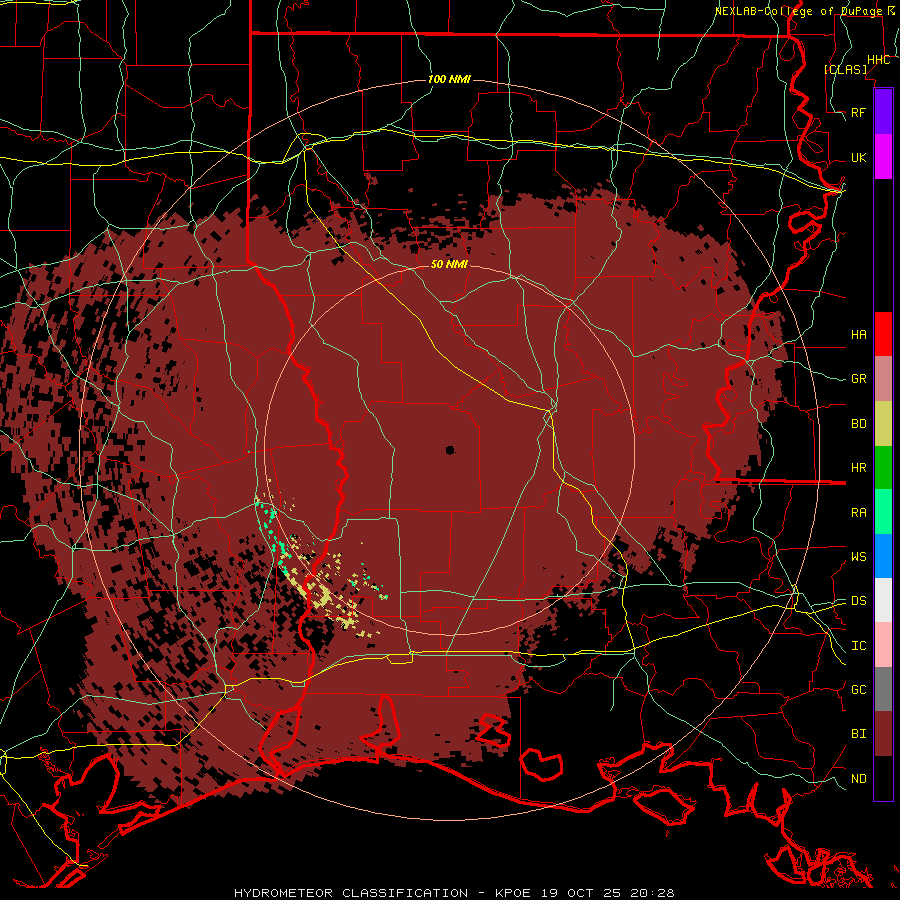Screen dimensions: 900x900
Task: Click the RA mint-green legend swatch
Action: (x=883, y=512)
